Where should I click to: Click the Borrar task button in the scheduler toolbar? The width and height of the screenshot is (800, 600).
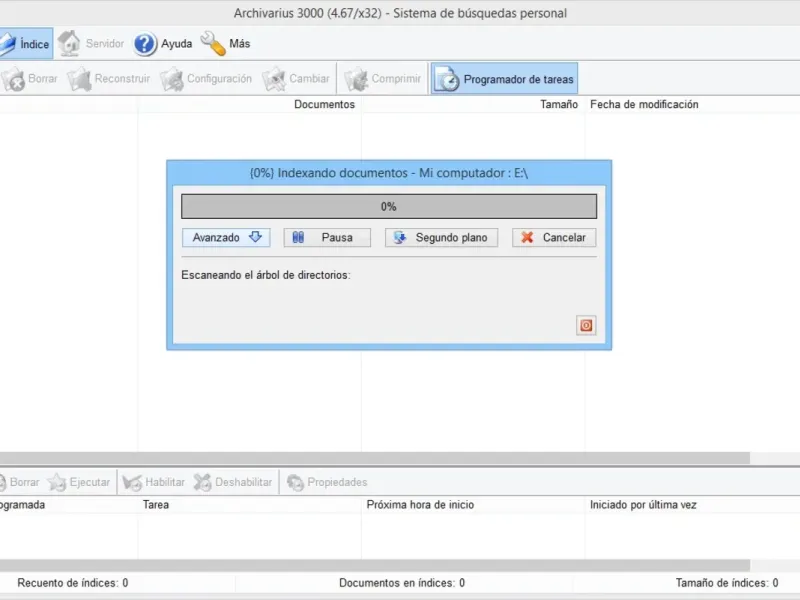(x=20, y=482)
